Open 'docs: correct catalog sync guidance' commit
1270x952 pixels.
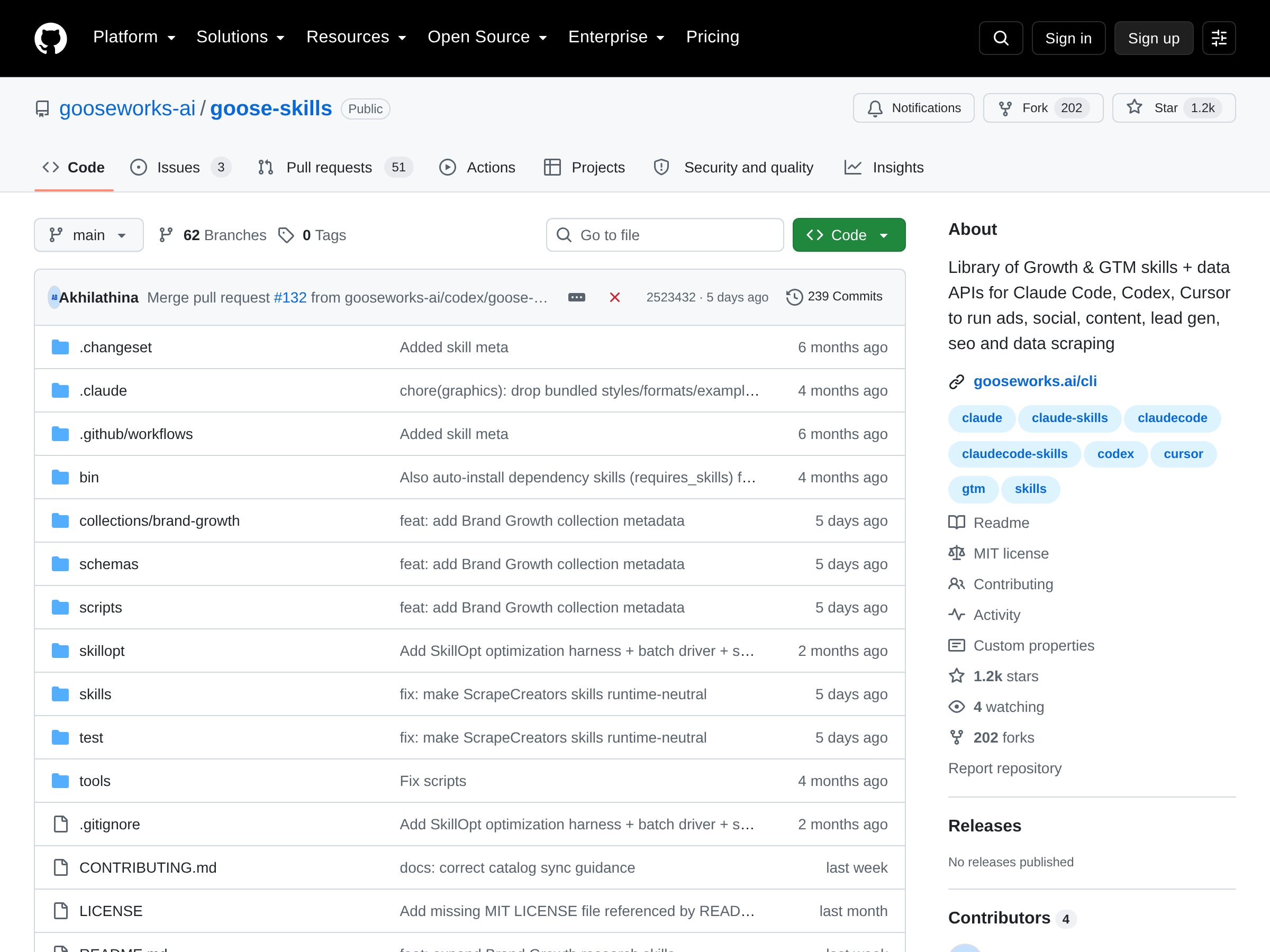click(x=518, y=868)
